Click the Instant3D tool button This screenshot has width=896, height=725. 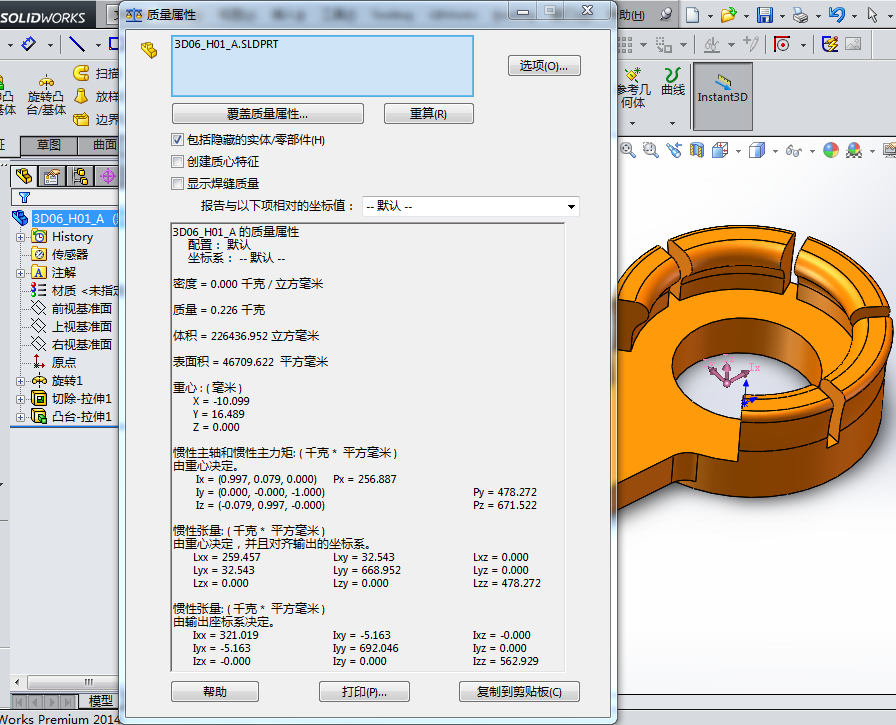click(x=723, y=89)
